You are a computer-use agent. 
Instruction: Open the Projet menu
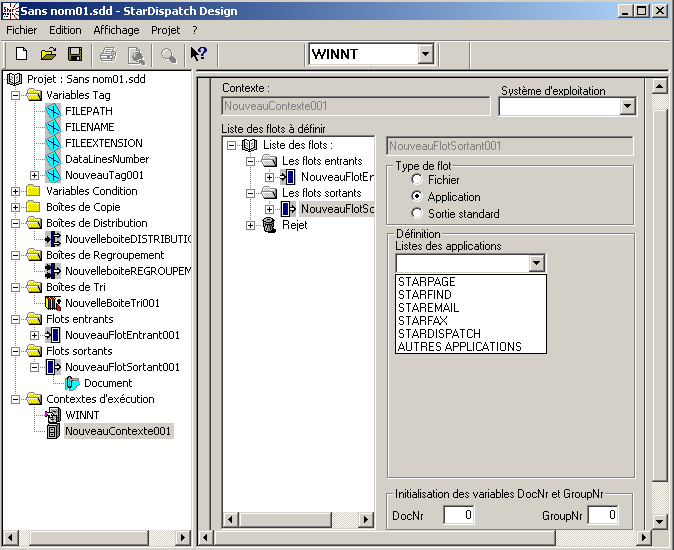tap(166, 30)
